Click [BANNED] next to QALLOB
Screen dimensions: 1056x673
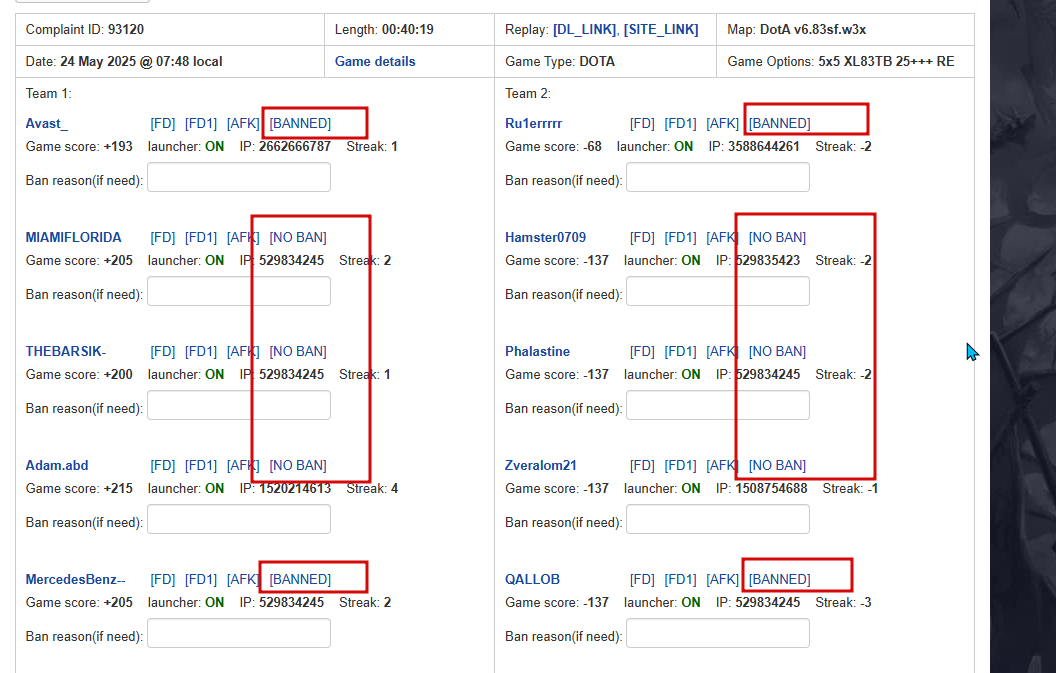780,579
